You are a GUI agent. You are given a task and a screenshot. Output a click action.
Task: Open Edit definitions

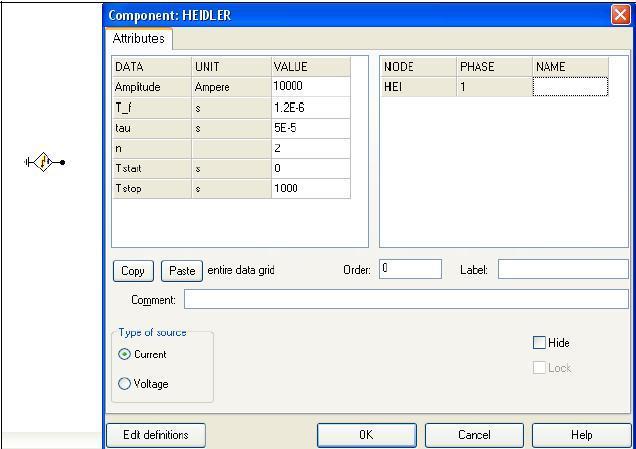(156, 435)
